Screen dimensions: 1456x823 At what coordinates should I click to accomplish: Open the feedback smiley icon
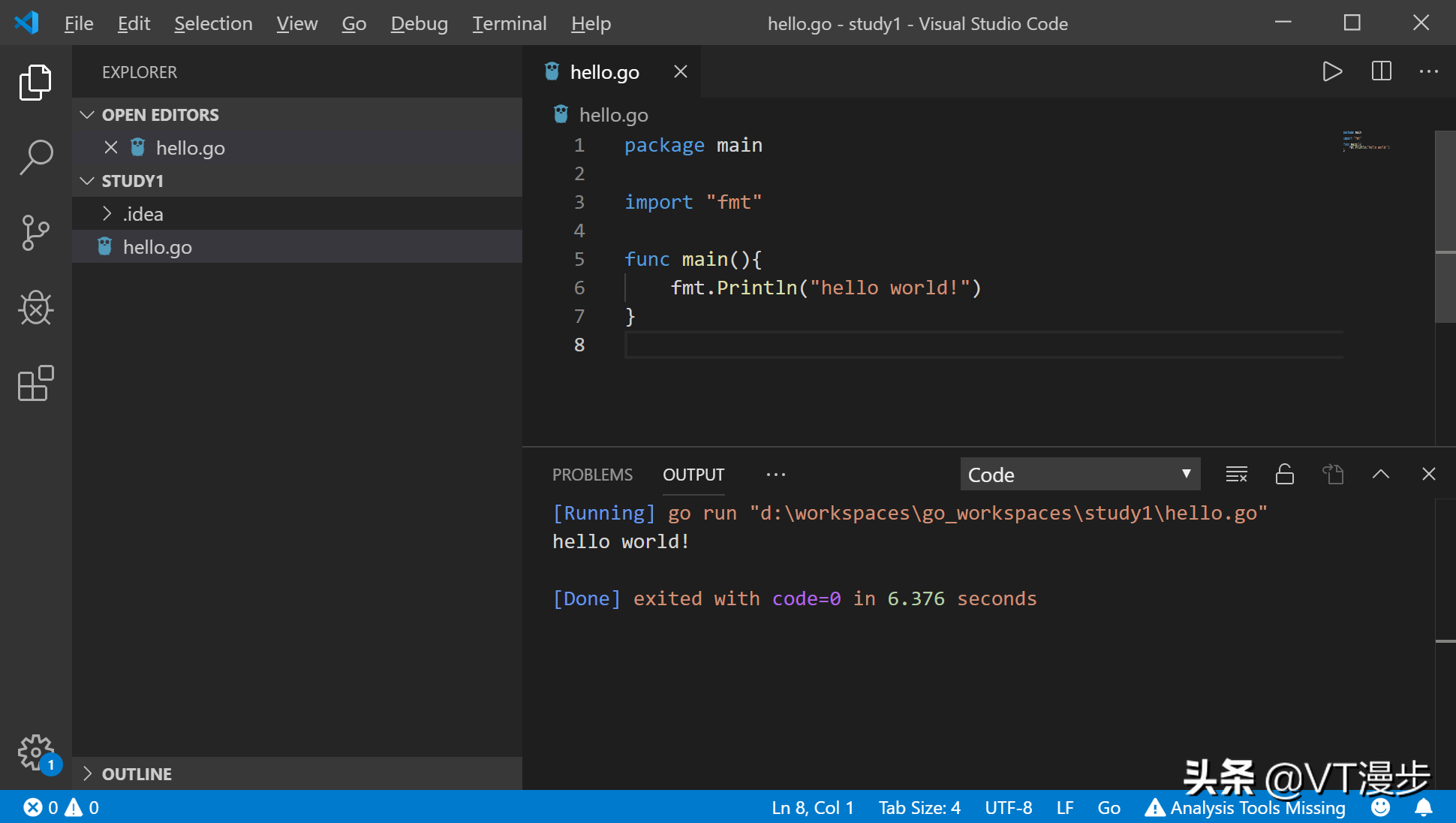pos(1380,807)
